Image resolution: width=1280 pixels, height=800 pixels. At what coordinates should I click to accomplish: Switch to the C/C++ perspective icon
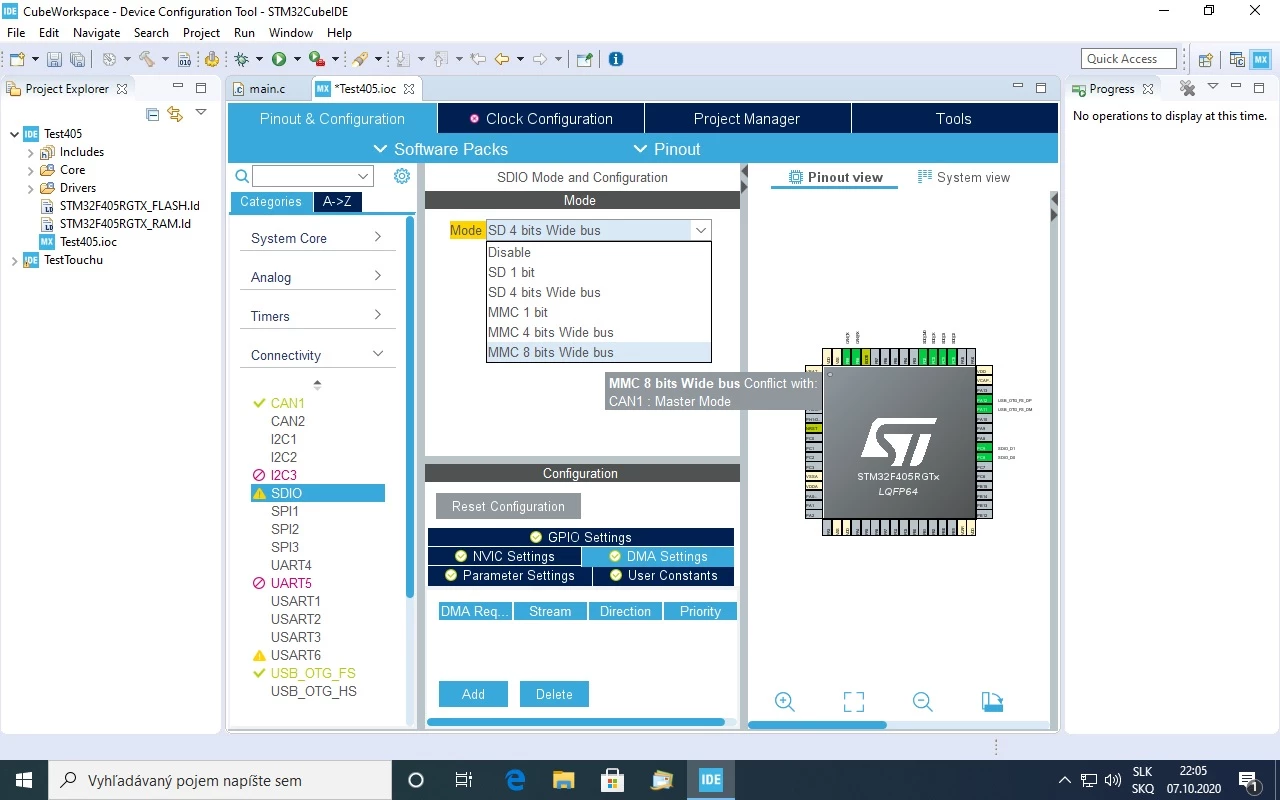(1237, 59)
